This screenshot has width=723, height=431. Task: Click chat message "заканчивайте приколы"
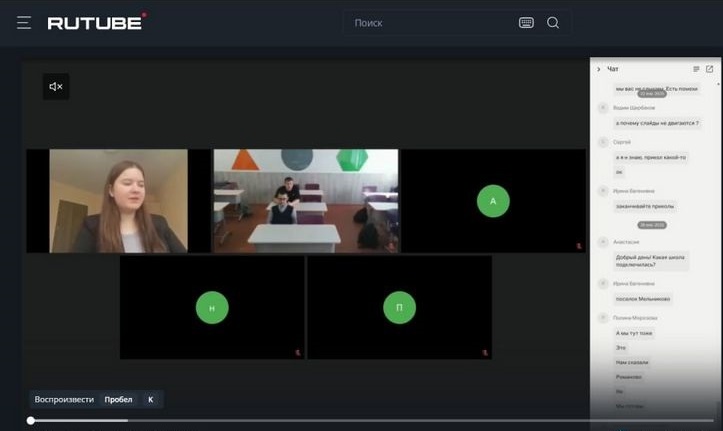[x=645, y=206]
